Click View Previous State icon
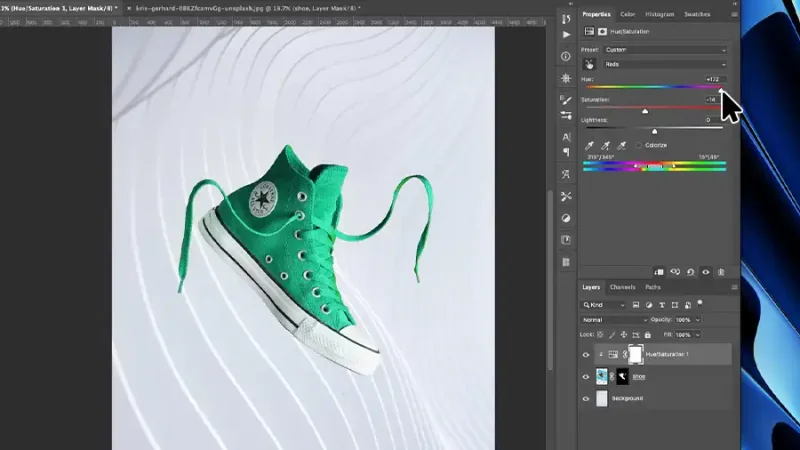 675,272
